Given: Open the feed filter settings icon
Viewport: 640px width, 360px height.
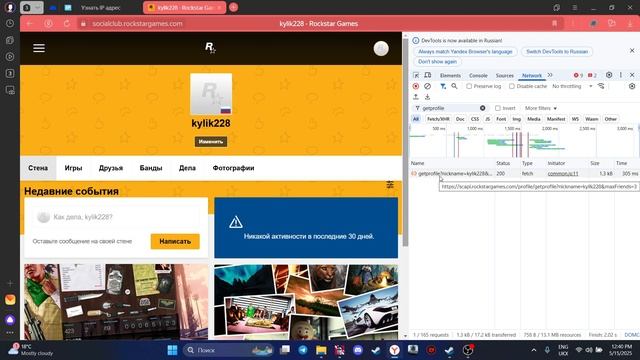Looking at the screenshot, I should click(x=390, y=185).
